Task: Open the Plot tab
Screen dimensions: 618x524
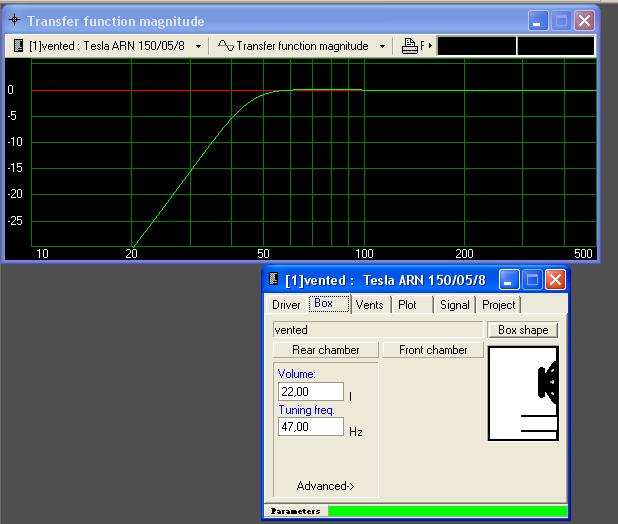Action: 407,305
